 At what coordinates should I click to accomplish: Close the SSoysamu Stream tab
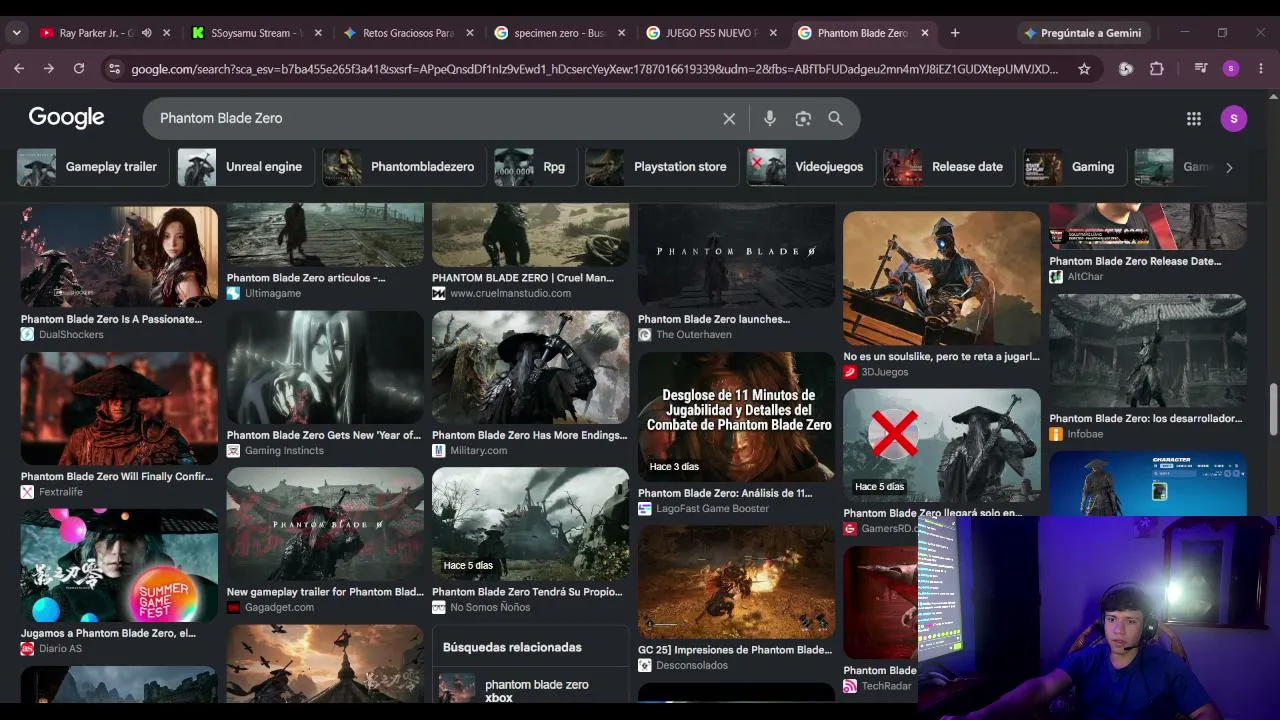pos(318,33)
